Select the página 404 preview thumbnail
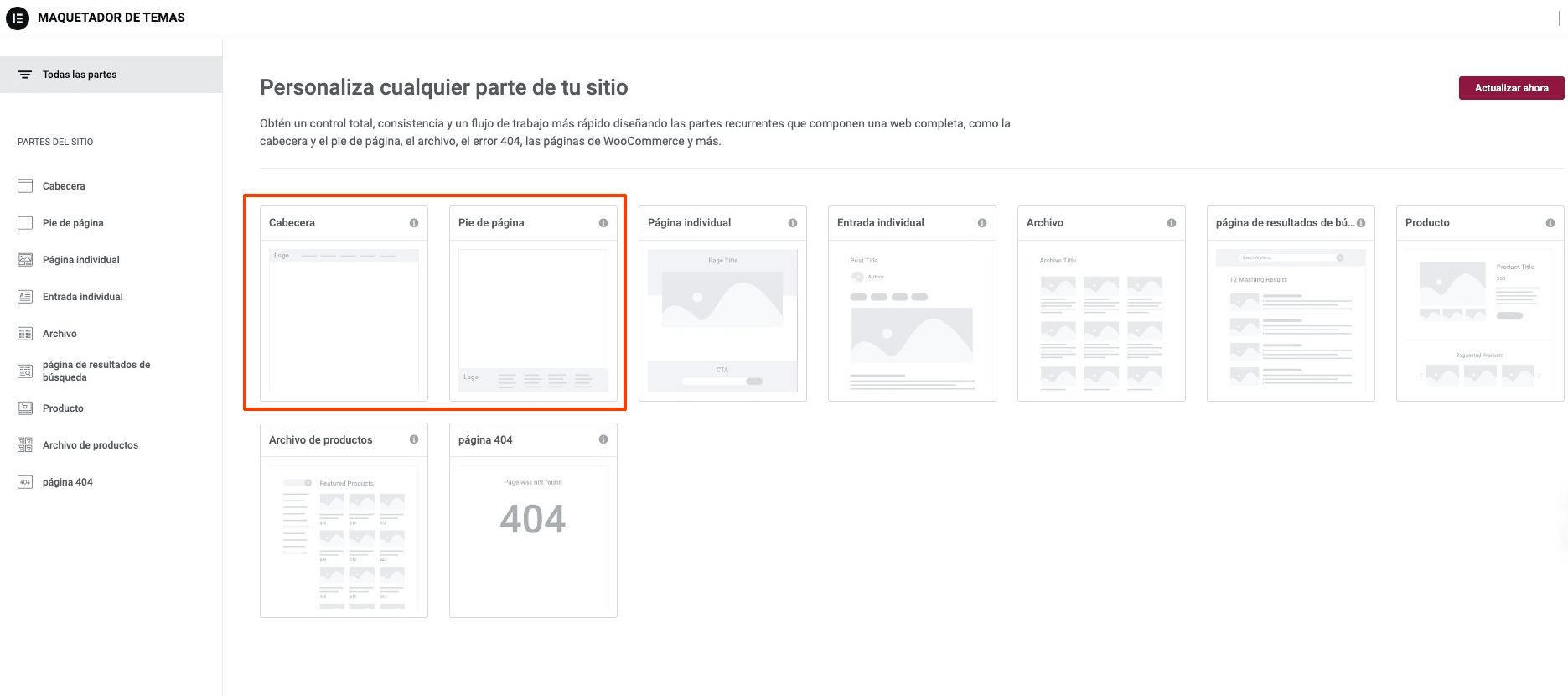This screenshot has height=696, width=1568. tap(533, 537)
